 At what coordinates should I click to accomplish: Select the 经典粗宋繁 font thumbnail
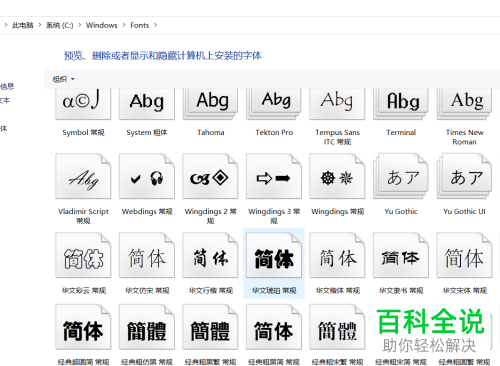[337, 327]
